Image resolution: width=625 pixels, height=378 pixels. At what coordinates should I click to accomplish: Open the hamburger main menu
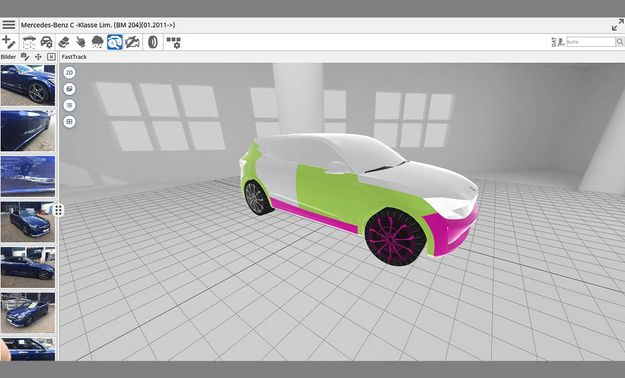click(9, 25)
